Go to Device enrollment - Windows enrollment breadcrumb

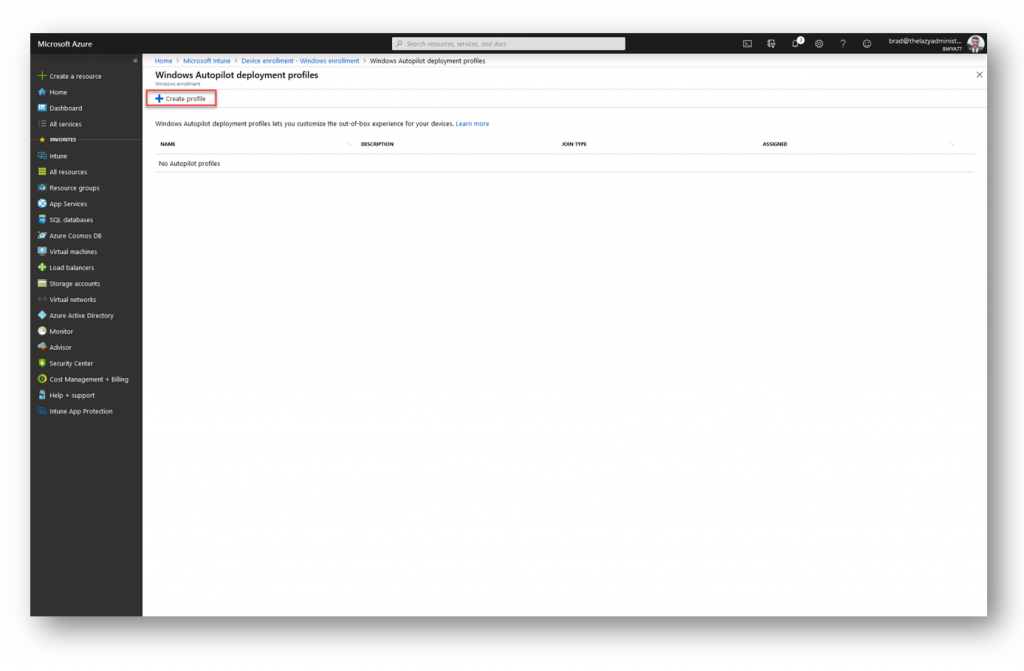click(x=300, y=61)
